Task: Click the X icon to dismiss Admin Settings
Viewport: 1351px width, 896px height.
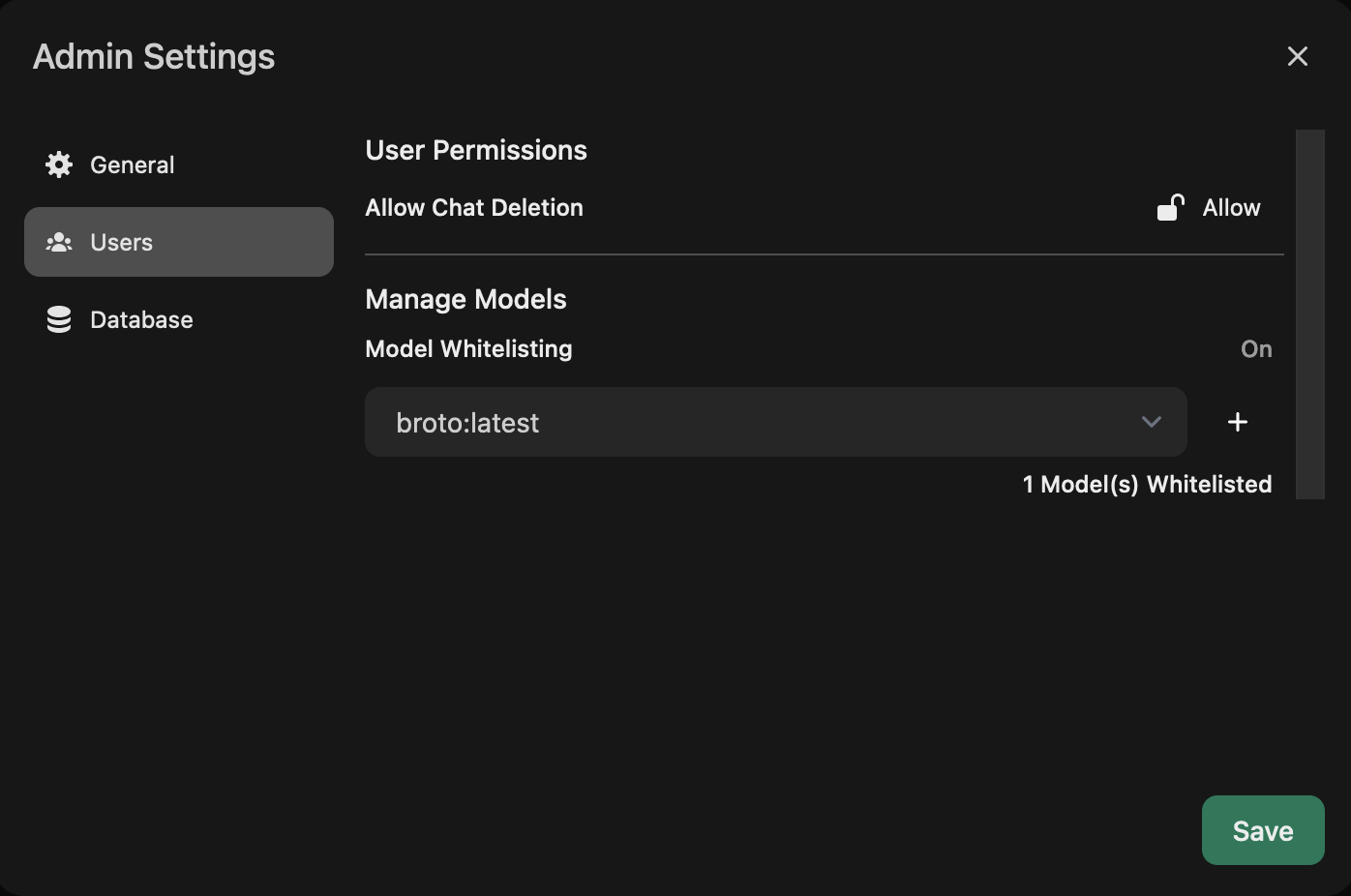Action: 1297,56
